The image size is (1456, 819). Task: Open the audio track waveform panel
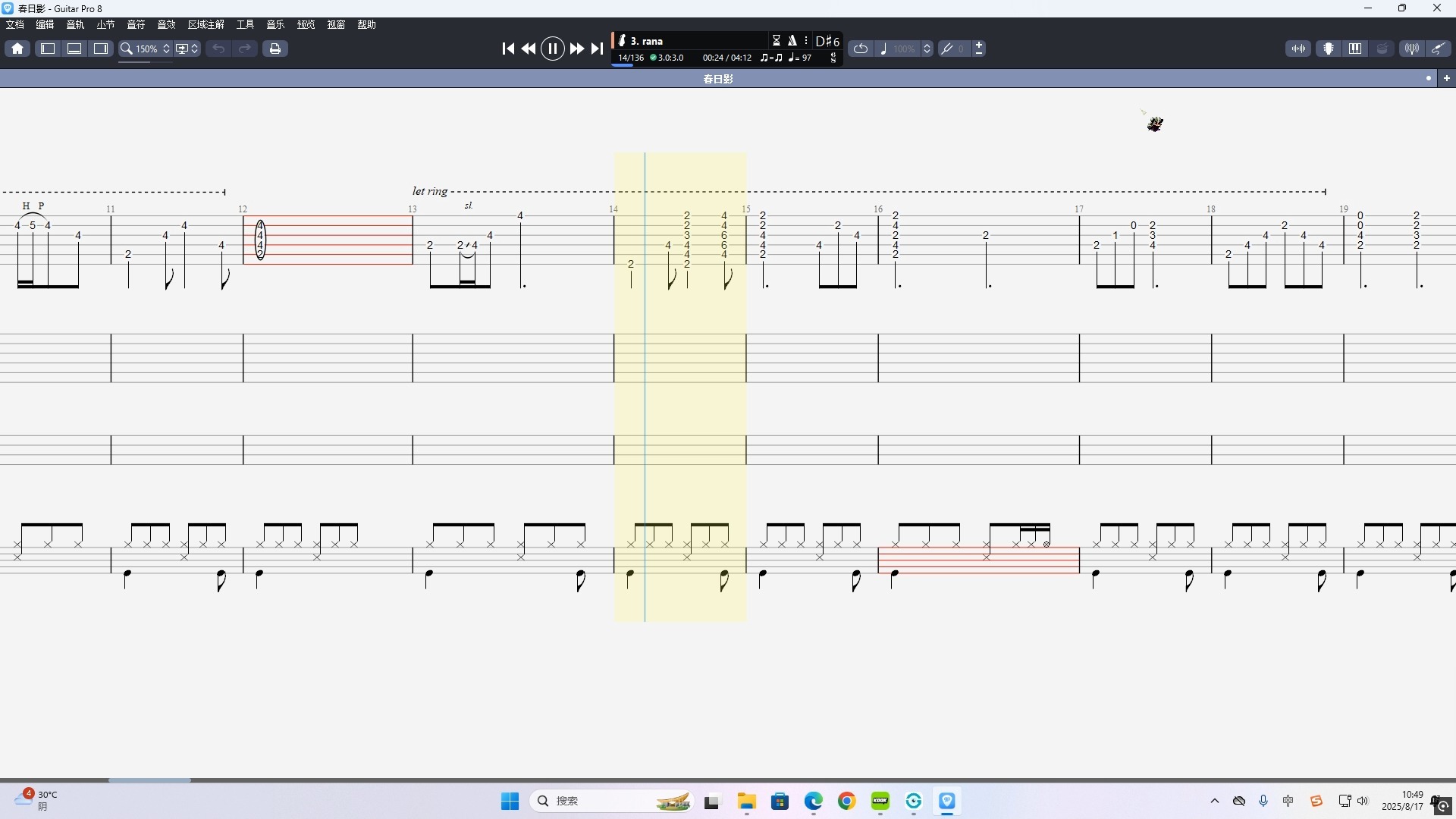[1299, 49]
